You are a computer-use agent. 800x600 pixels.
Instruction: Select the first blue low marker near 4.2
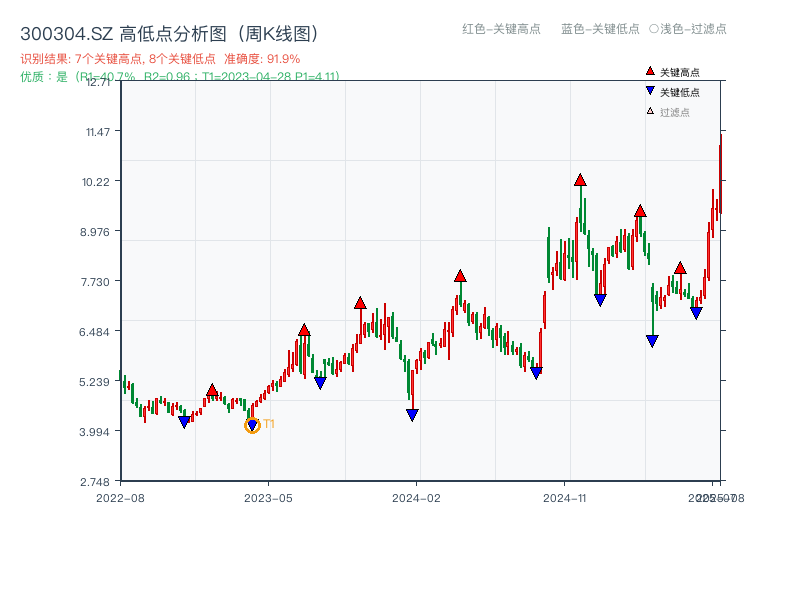185,422
